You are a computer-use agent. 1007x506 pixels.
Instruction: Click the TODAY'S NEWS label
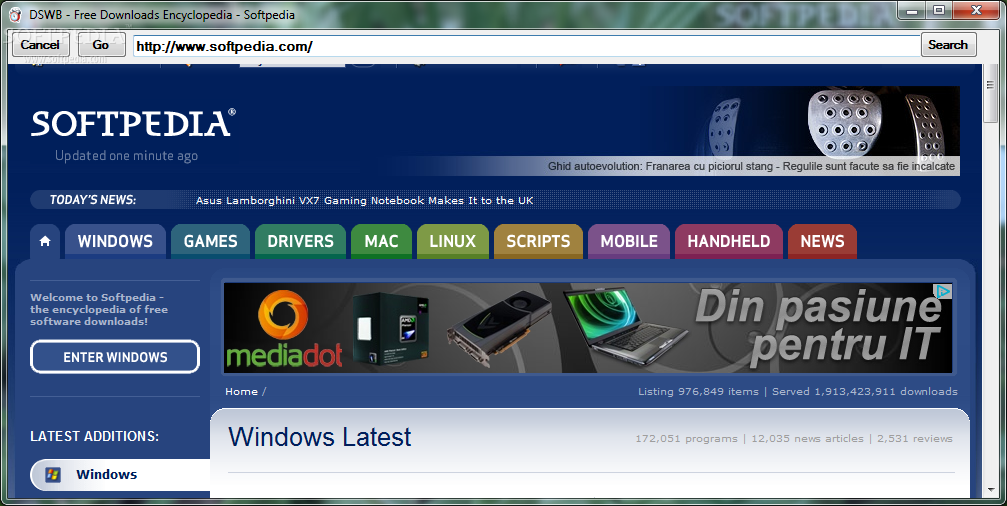(93, 200)
